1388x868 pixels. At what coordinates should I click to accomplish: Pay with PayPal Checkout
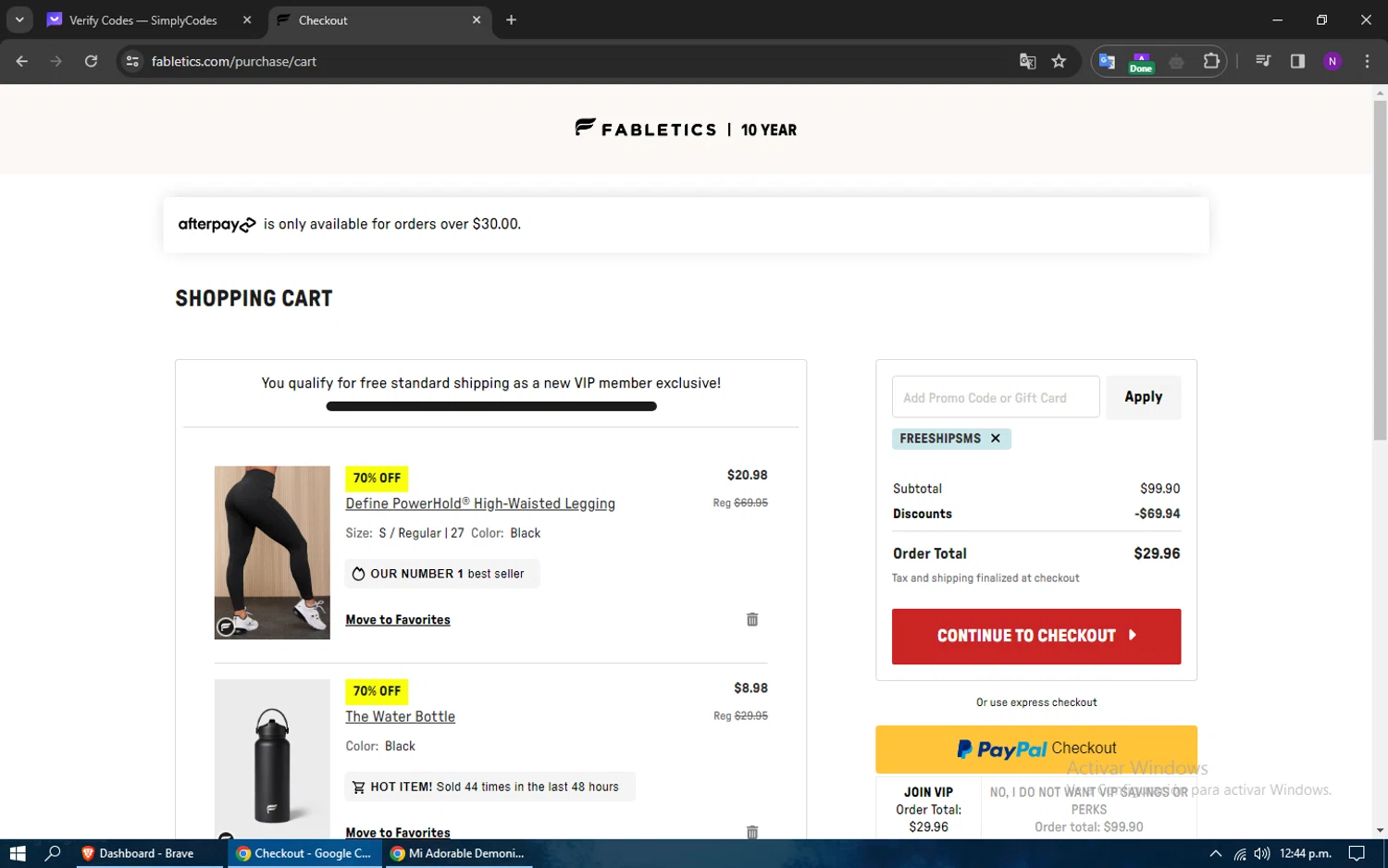click(x=1036, y=749)
